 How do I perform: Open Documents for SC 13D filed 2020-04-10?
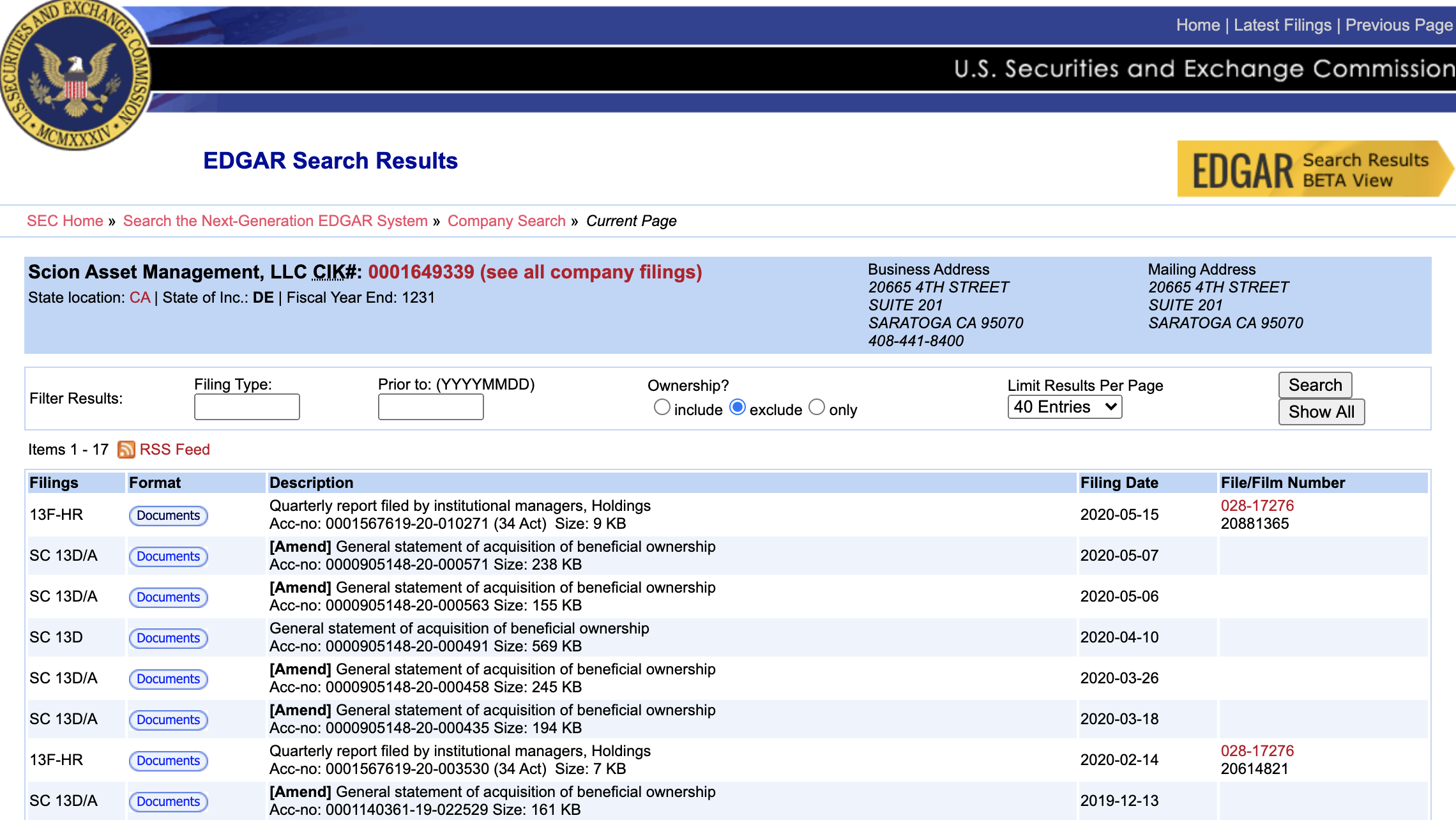(x=168, y=638)
